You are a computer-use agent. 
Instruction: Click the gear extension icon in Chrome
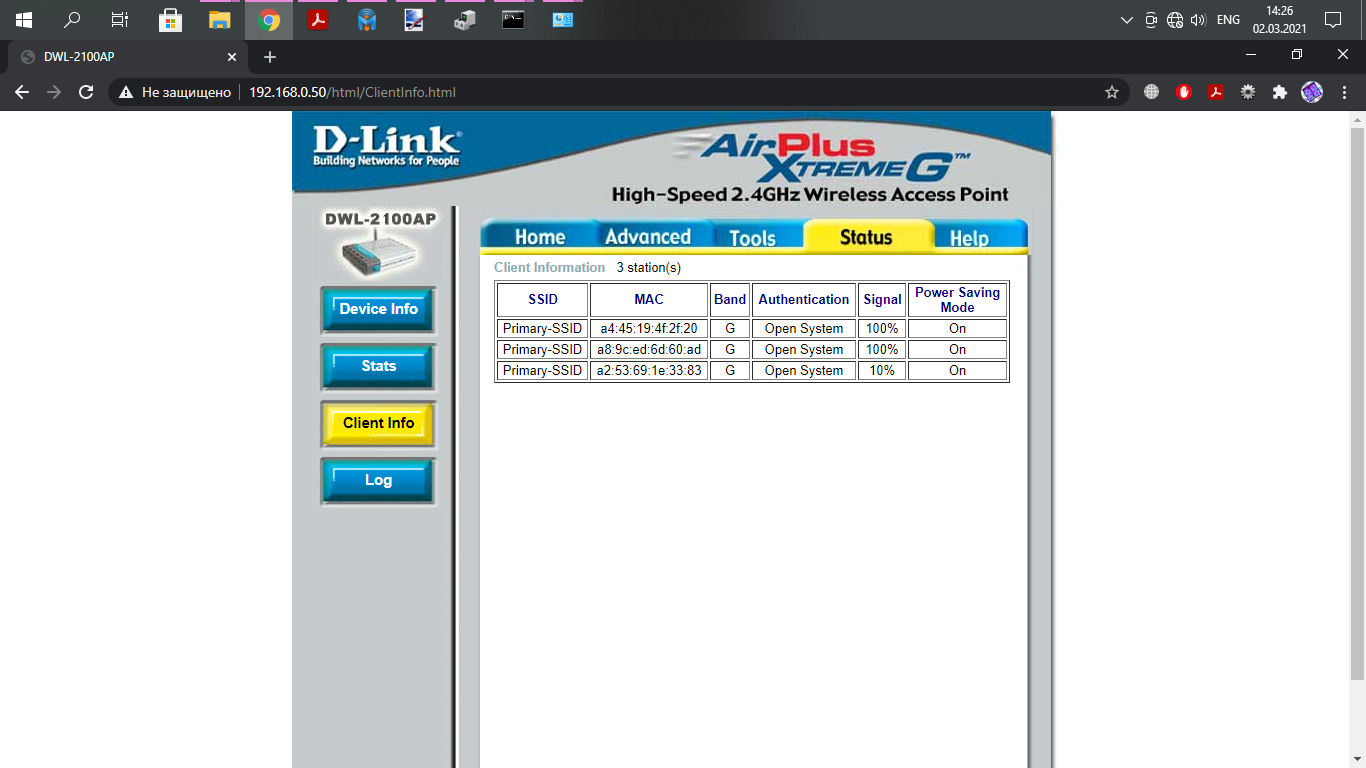1248,92
